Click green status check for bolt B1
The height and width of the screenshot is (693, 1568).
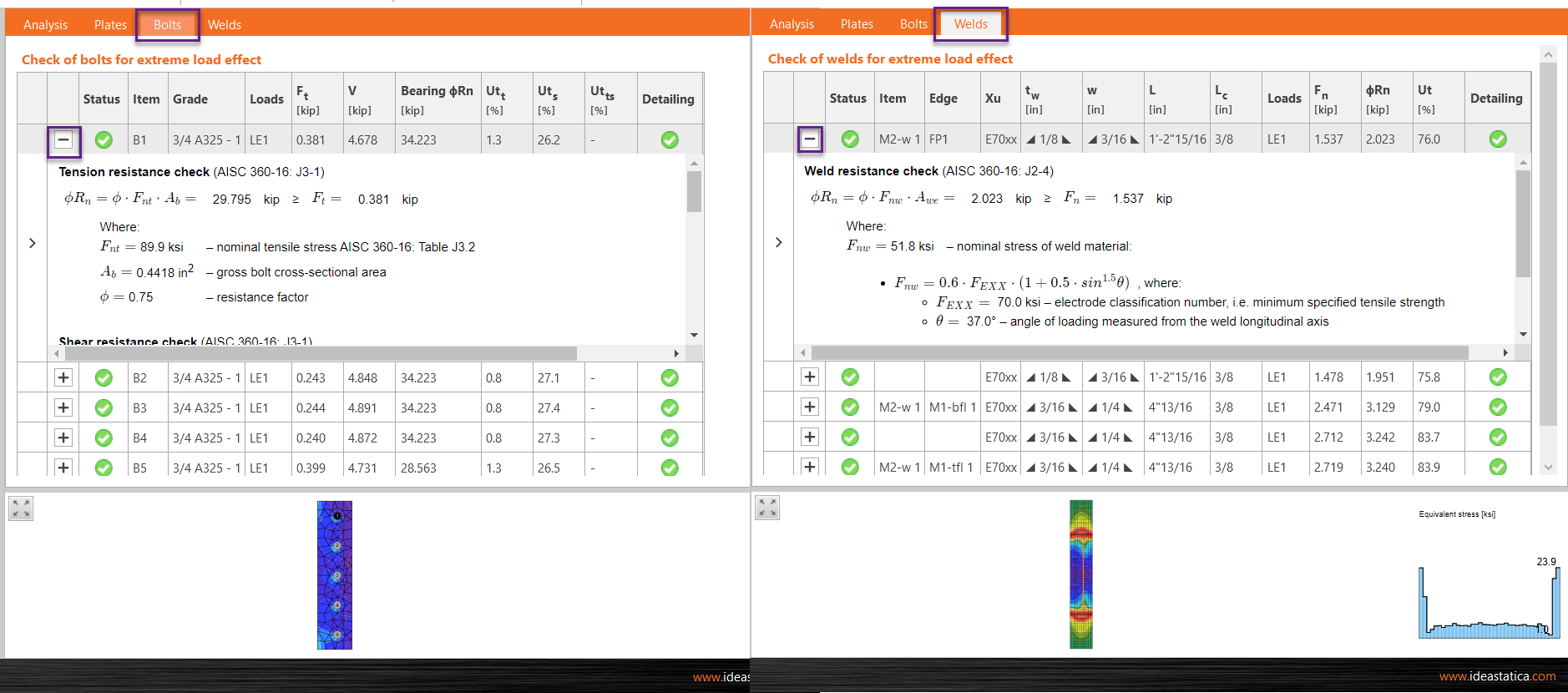click(x=104, y=139)
